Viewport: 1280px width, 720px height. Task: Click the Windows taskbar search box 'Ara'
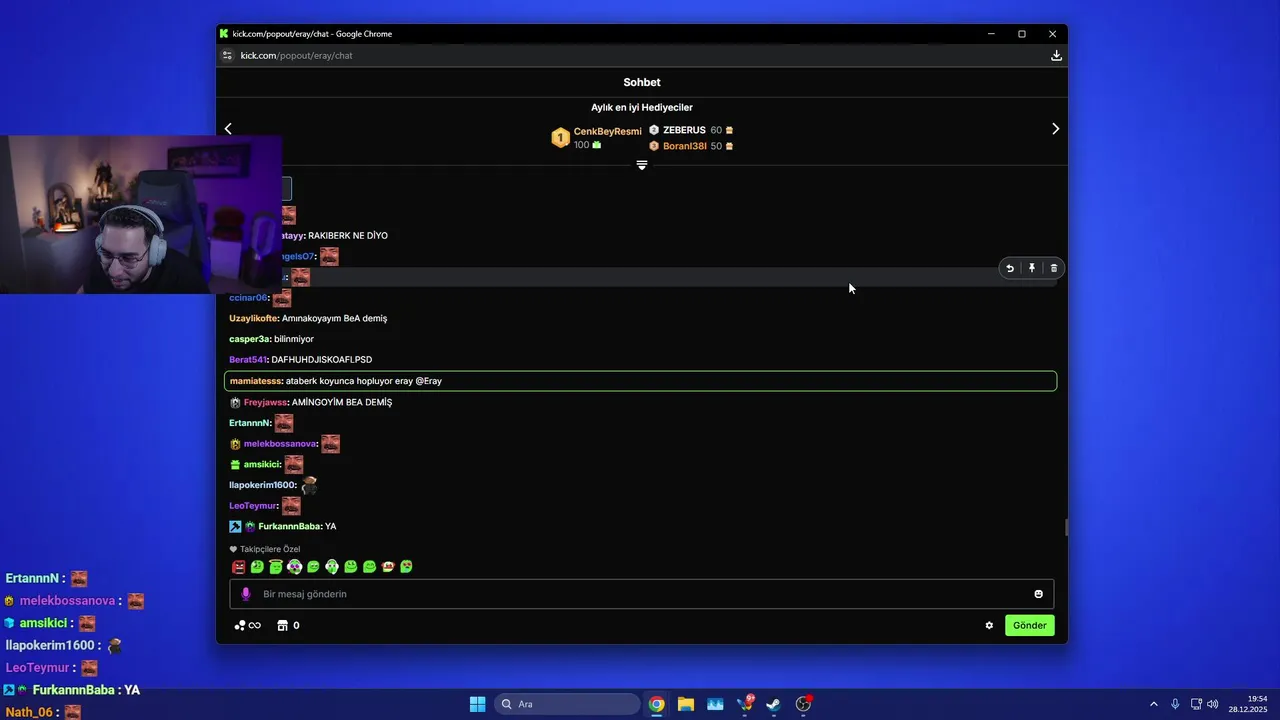[568, 704]
